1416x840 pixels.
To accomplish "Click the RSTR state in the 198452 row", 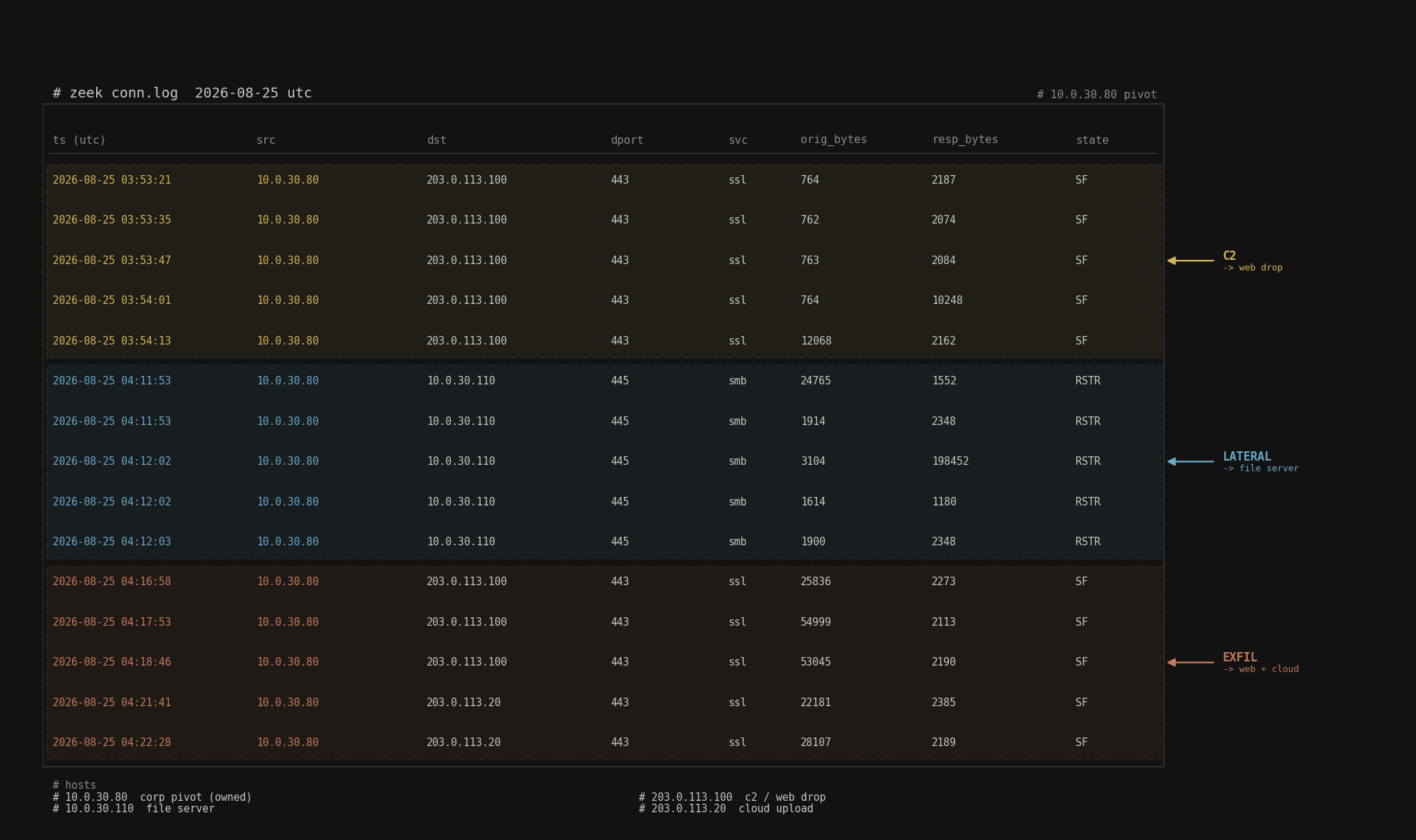I will (x=1088, y=461).
